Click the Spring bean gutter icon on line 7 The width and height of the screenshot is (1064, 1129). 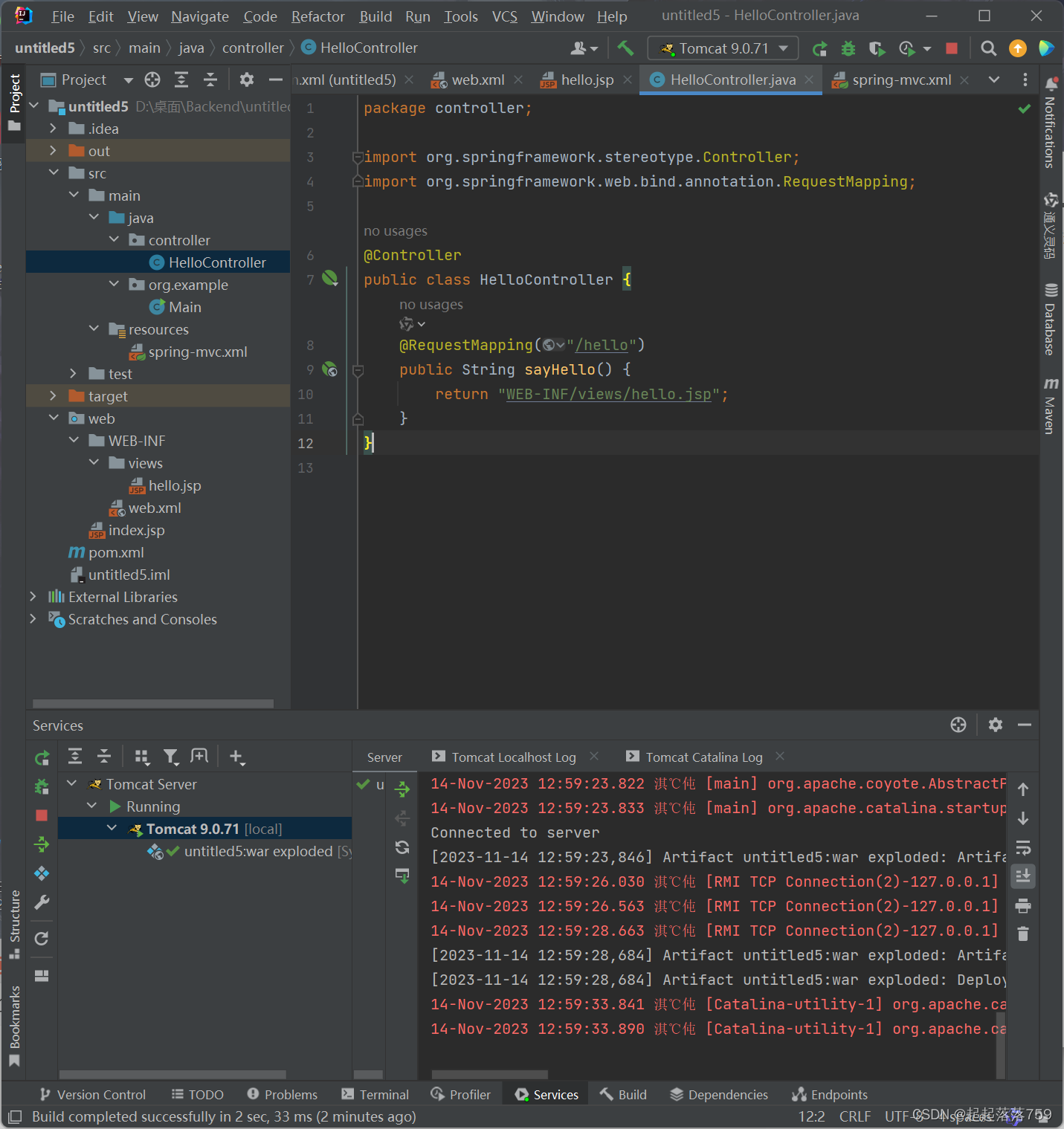pos(330,279)
